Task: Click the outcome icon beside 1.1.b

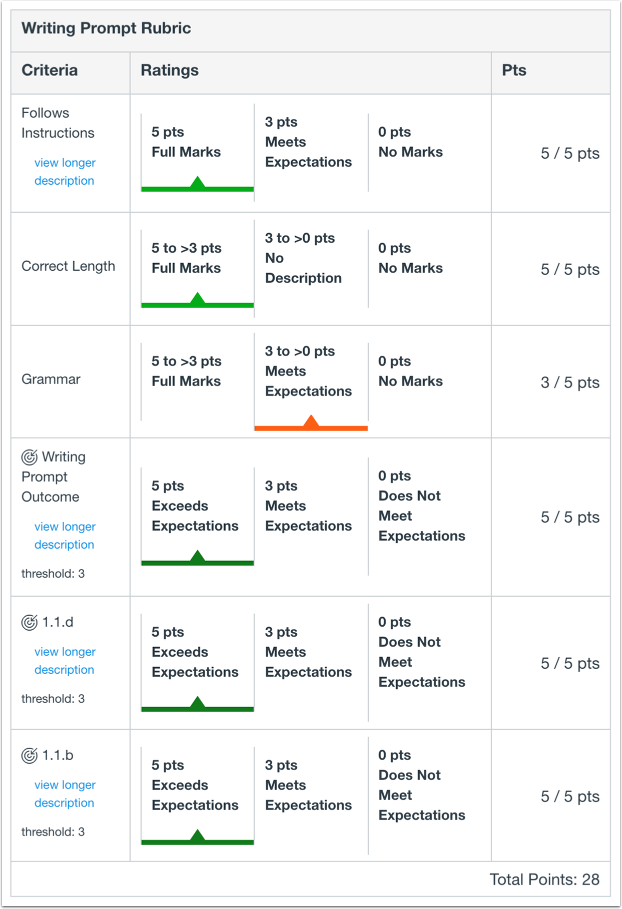Action: coord(30,755)
